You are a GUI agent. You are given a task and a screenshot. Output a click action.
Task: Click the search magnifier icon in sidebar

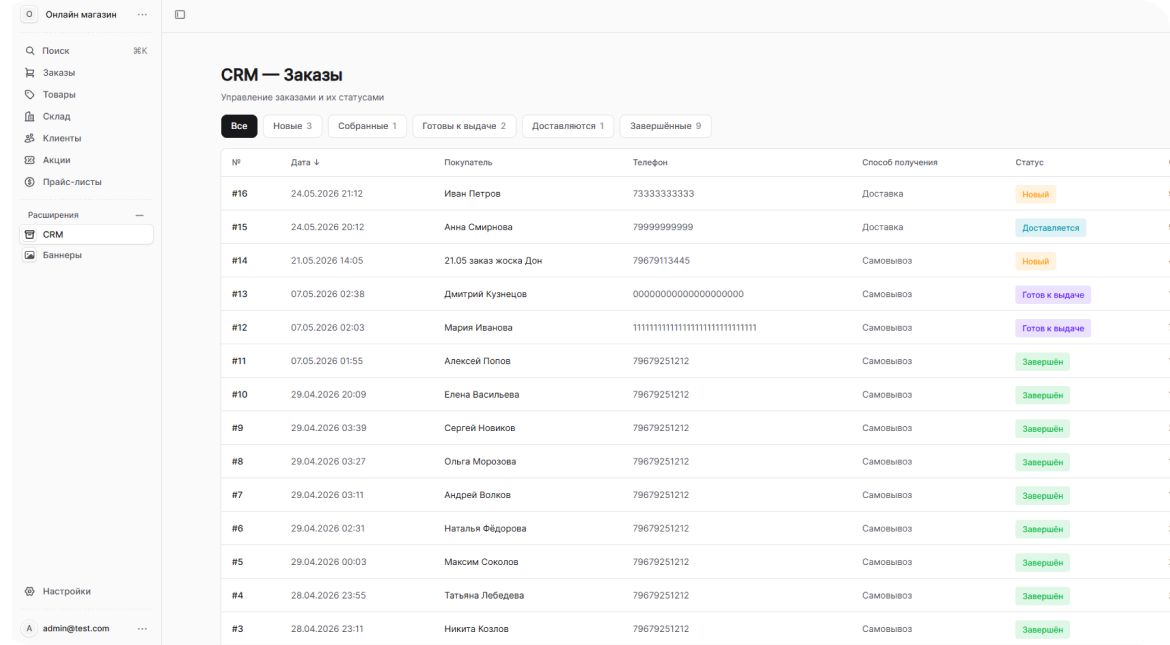[x=30, y=51]
